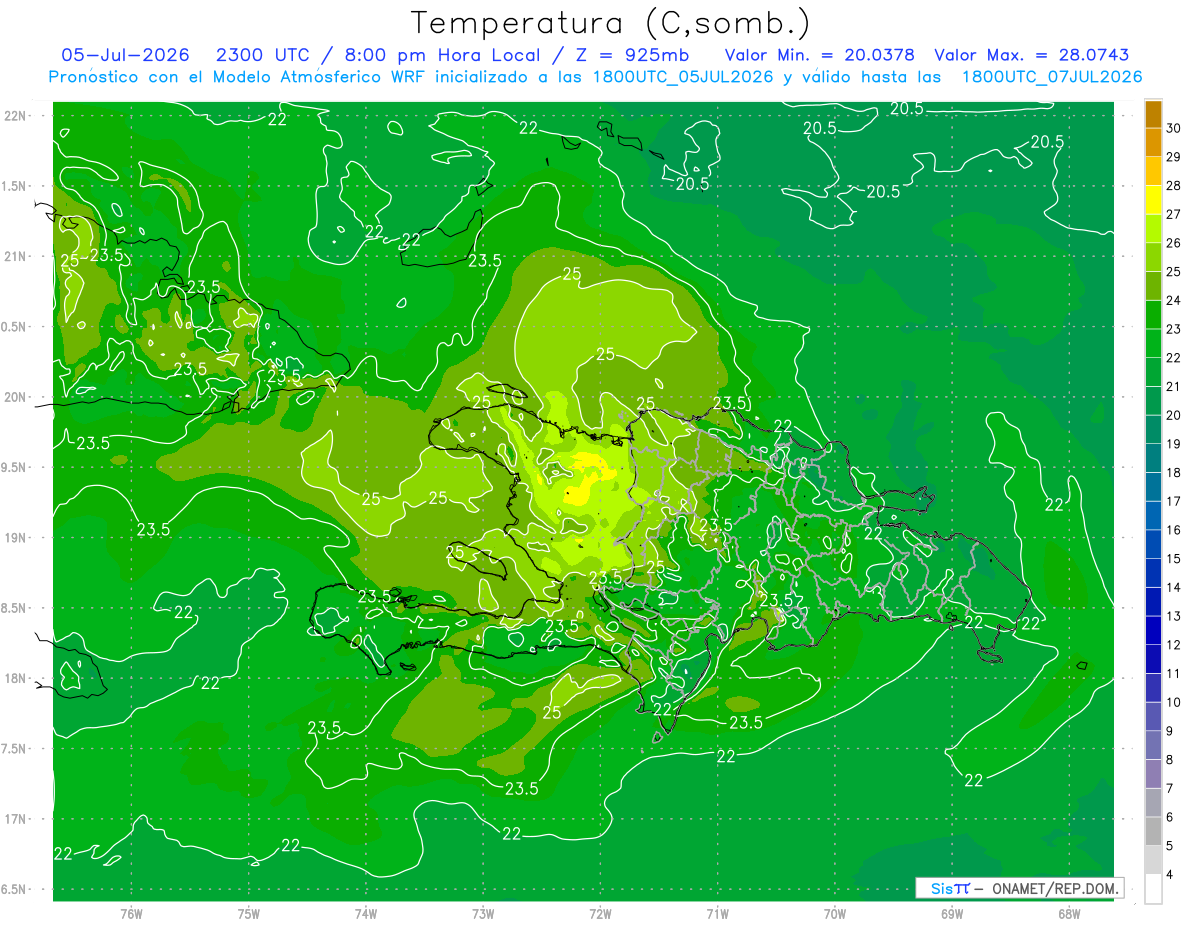The height and width of the screenshot is (927, 1200).
Task: Click the "SisTT – ONAMET/REP.DOM." credit box
Action: [1019, 888]
